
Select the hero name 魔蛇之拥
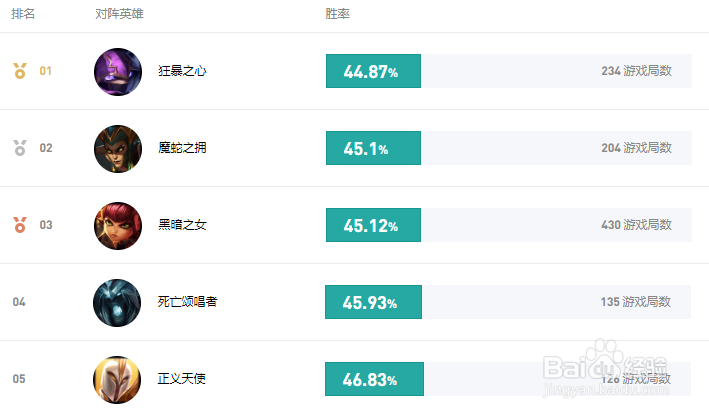pos(182,148)
